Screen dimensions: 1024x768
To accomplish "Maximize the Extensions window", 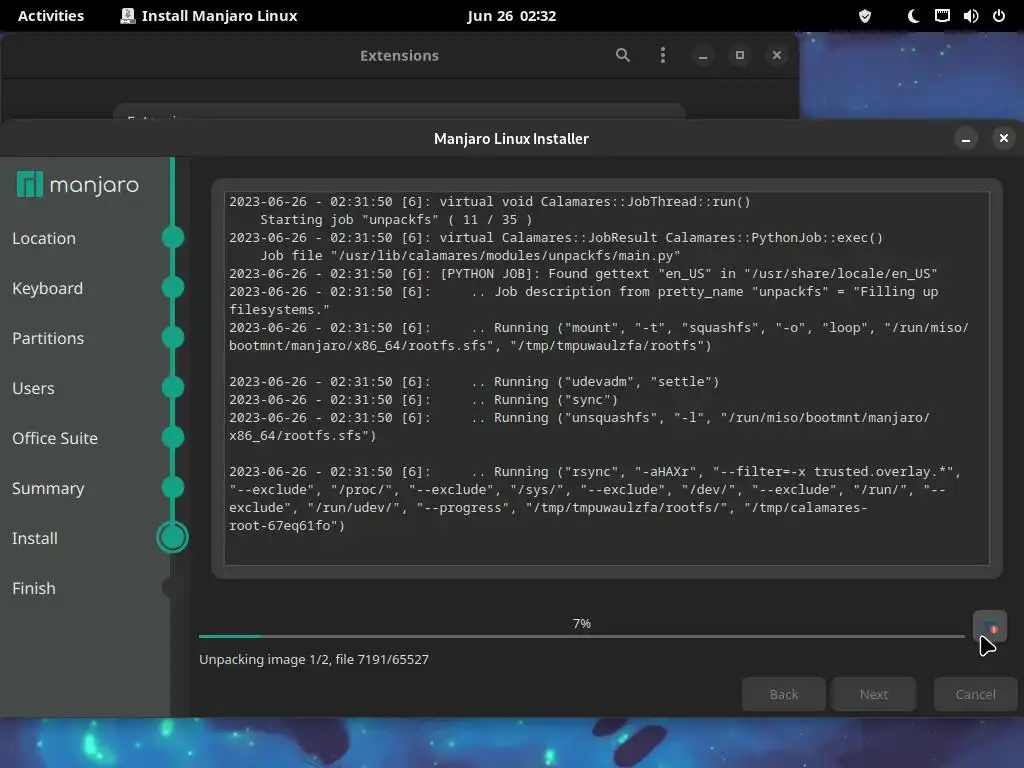I will pyautogui.click(x=740, y=56).
